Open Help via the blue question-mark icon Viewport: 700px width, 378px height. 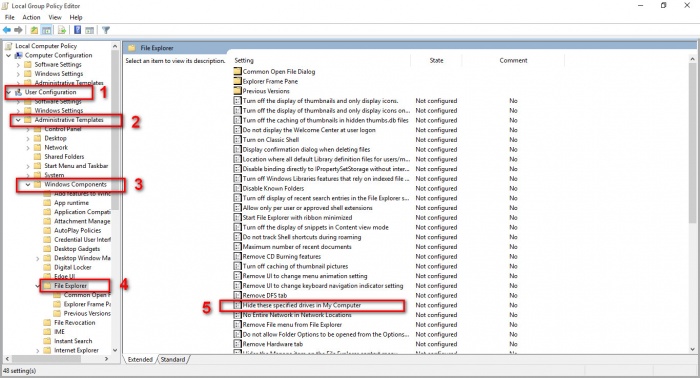click(x=77, y=30)
